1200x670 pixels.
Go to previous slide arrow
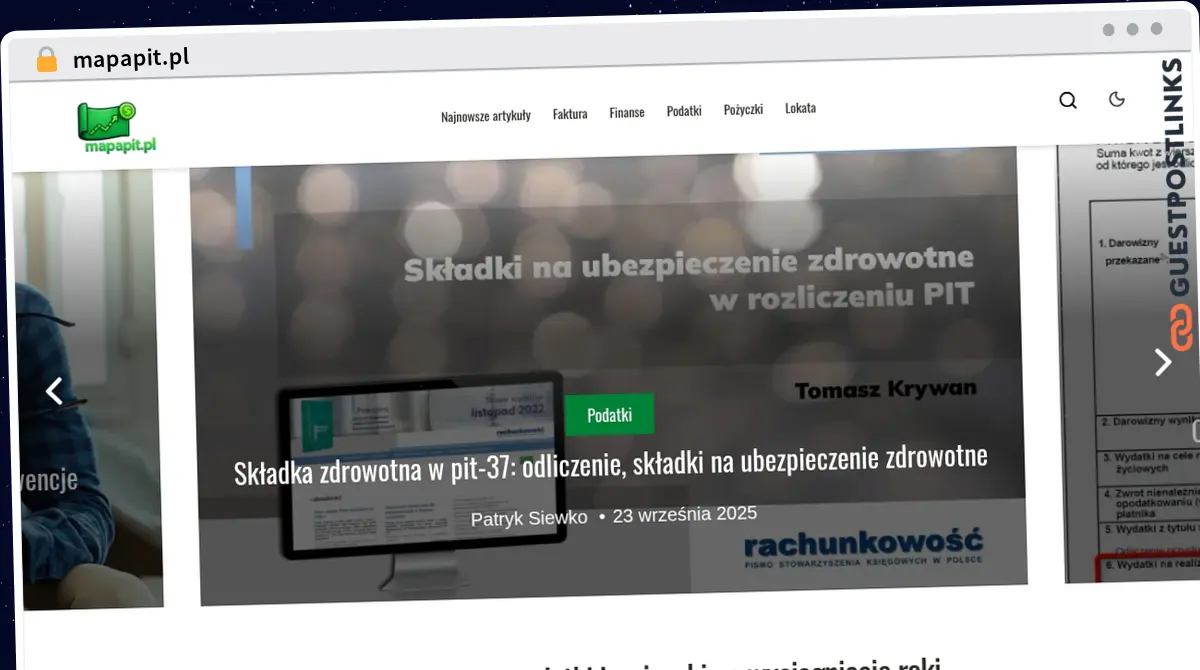click(55, 391)
